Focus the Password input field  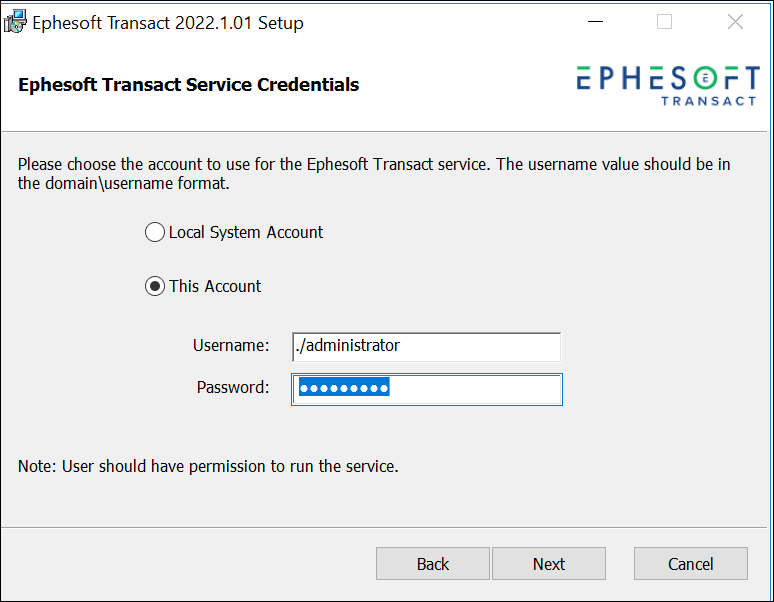(x=427, y=389)
